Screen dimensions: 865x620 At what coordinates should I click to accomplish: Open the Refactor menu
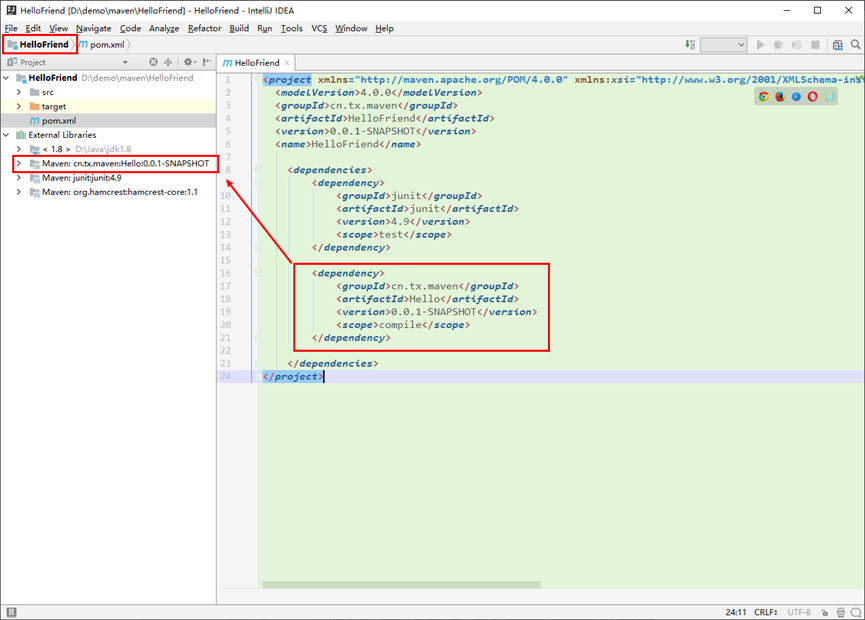click(204, 28)
